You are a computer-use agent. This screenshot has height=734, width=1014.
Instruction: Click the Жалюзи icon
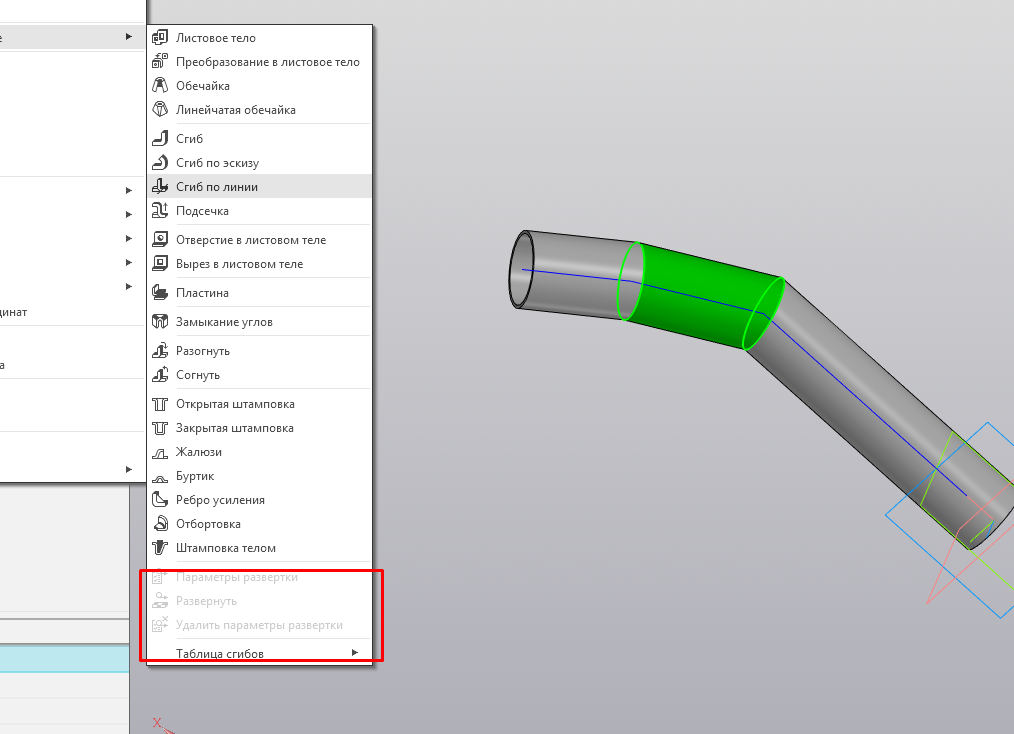pos(160,452)
